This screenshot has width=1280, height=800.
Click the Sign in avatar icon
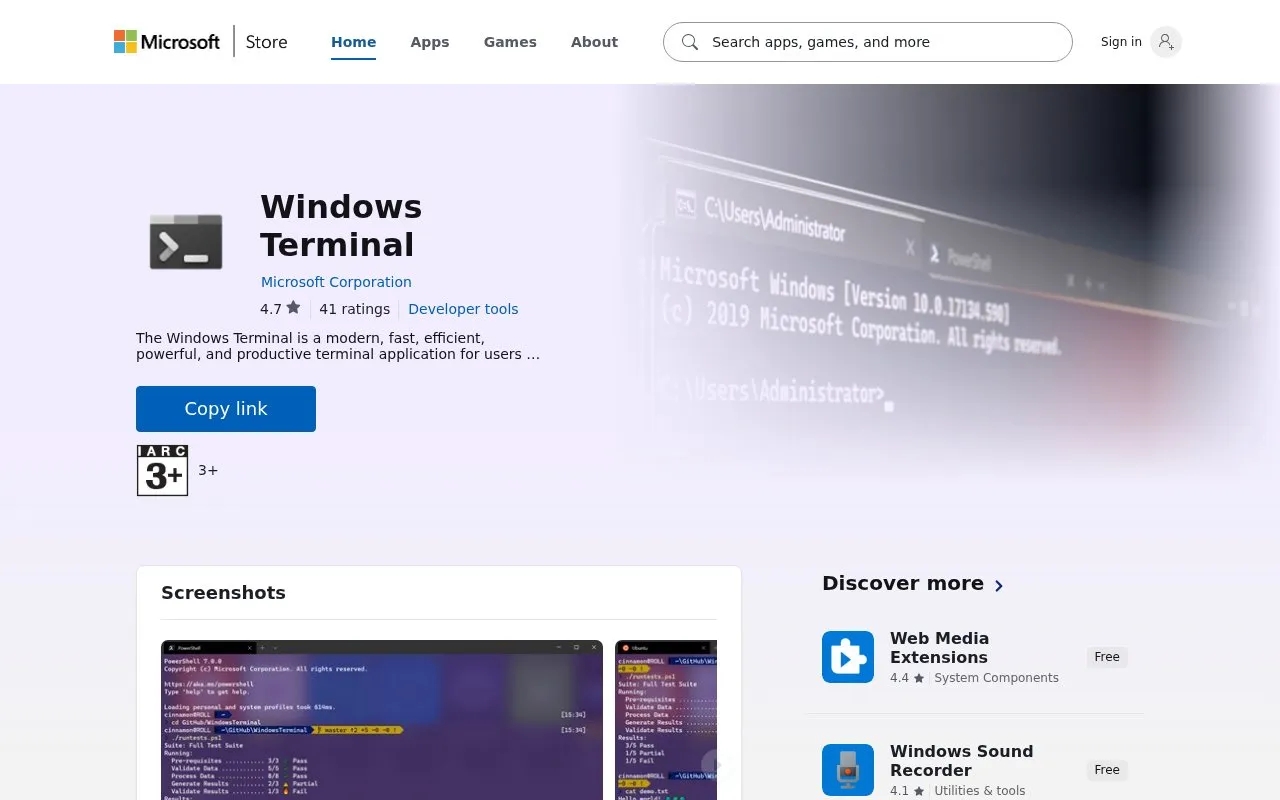coord(1166,42)
